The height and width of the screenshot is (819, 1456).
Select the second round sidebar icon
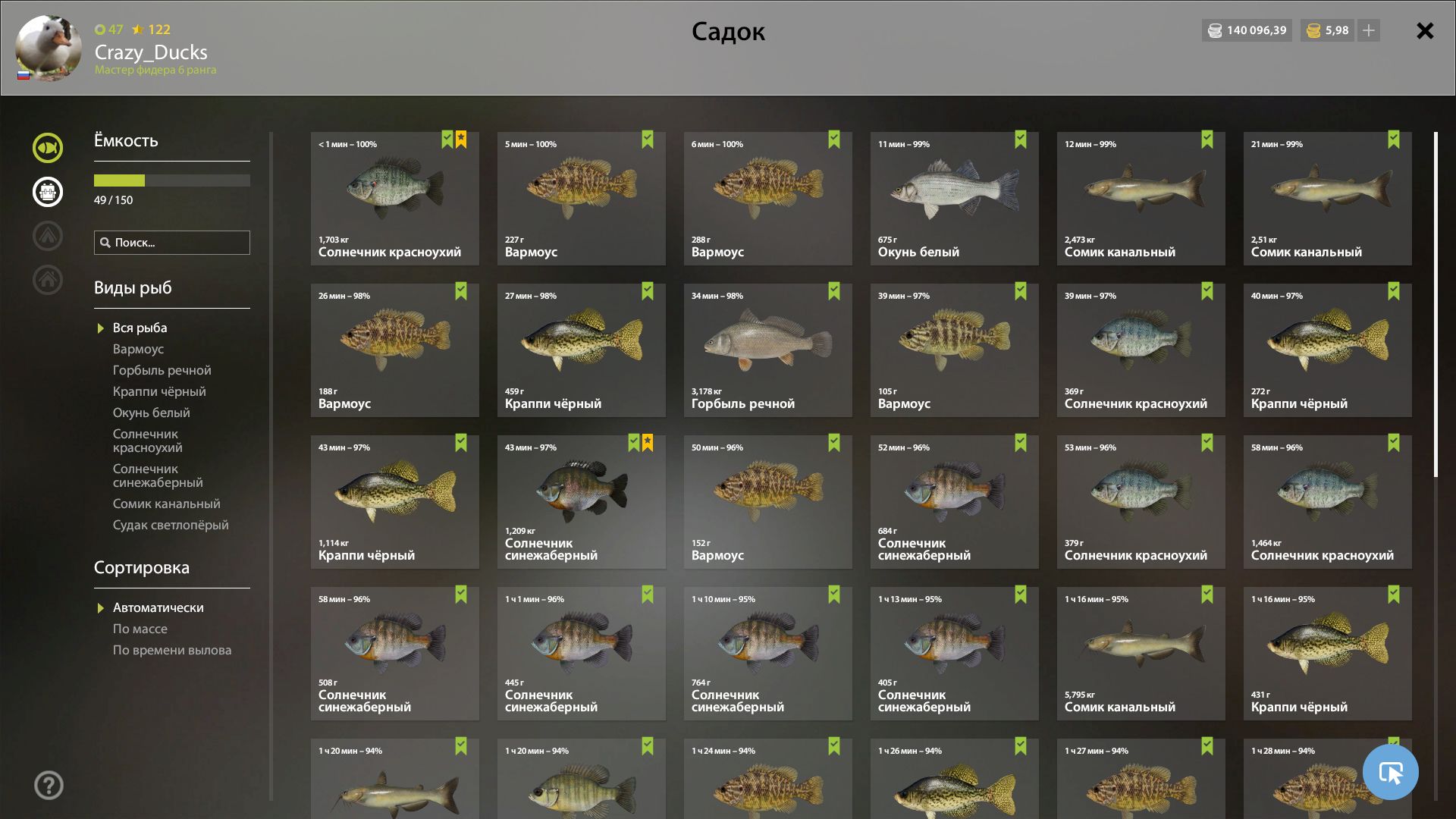click(48, 192)
